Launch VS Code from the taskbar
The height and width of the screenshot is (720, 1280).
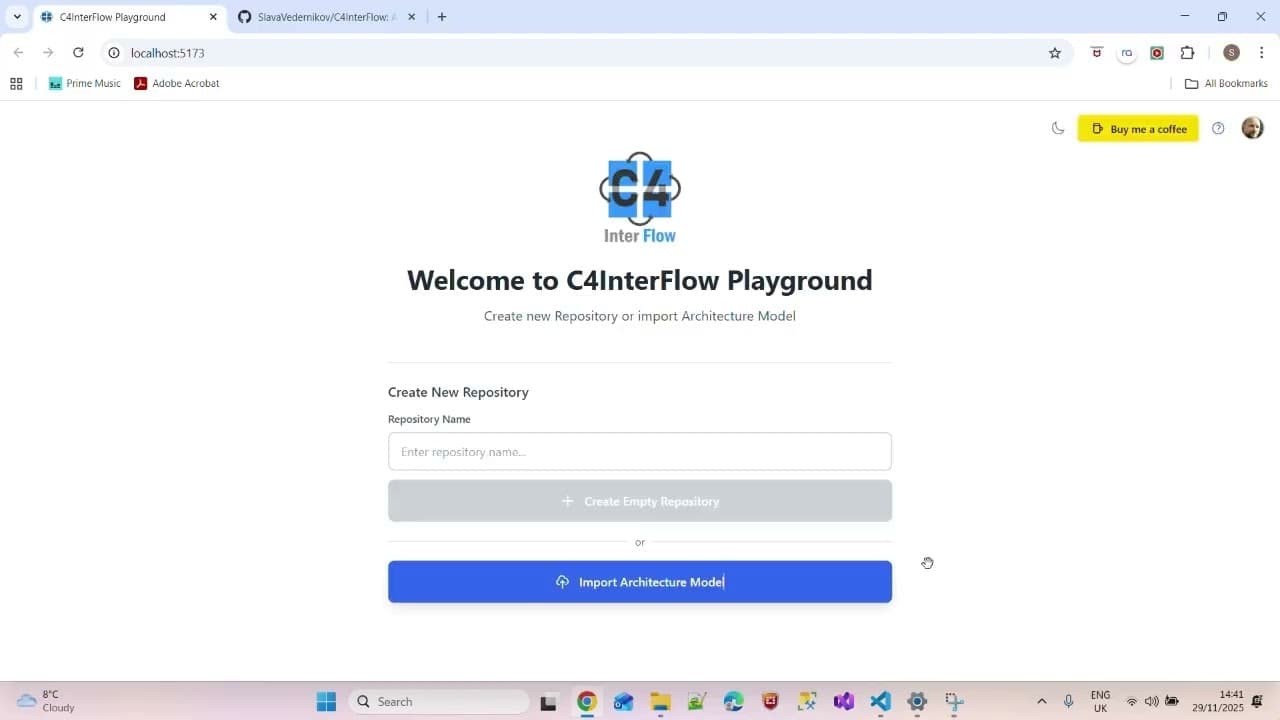(x=880, y=701)
